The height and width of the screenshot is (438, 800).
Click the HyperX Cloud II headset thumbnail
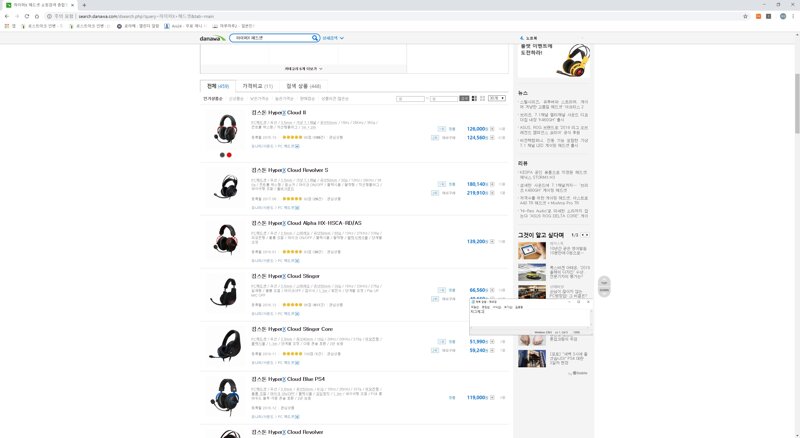pyautogui.click(x=226, y=128)
